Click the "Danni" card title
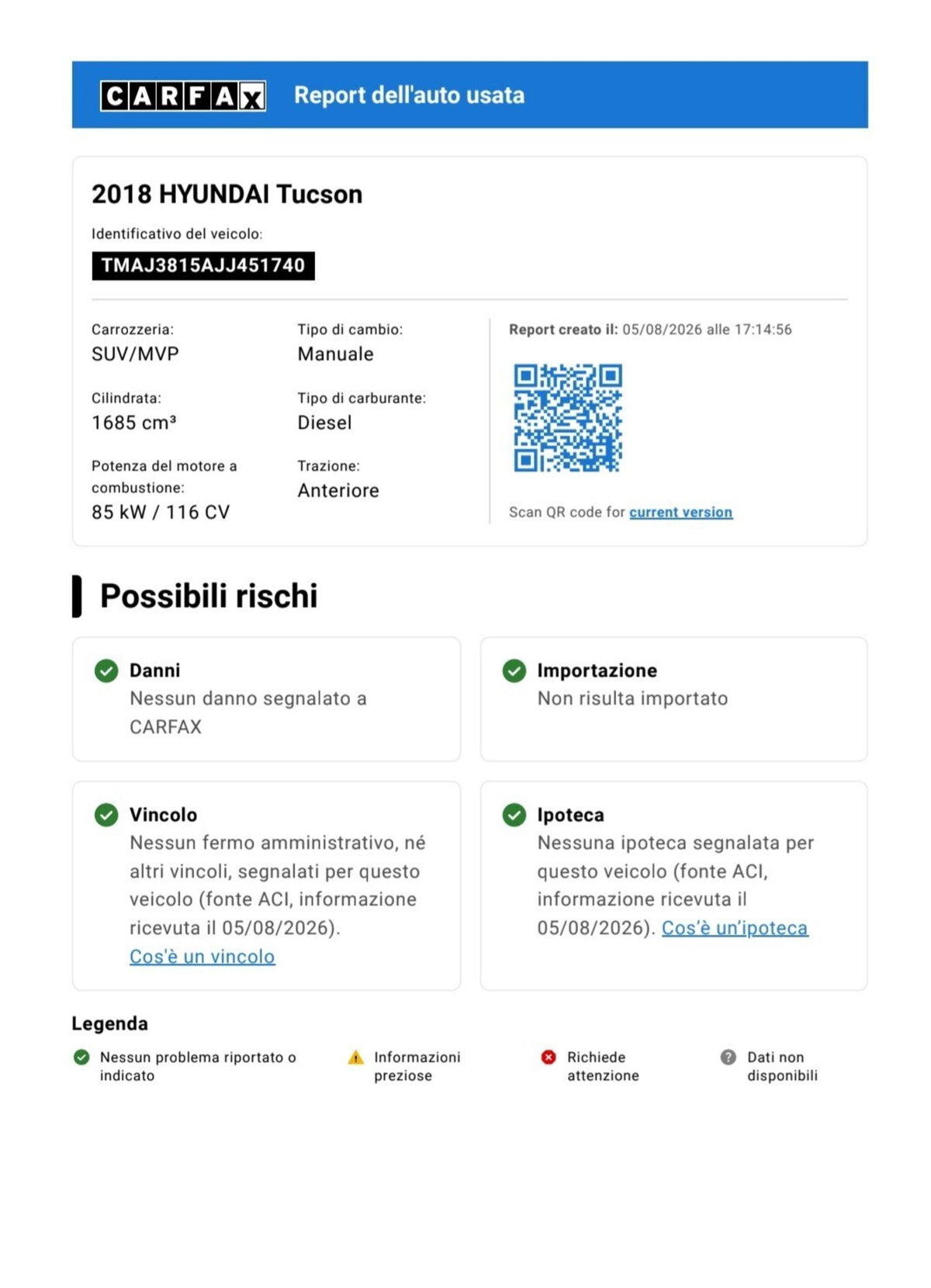 [154, 671]
